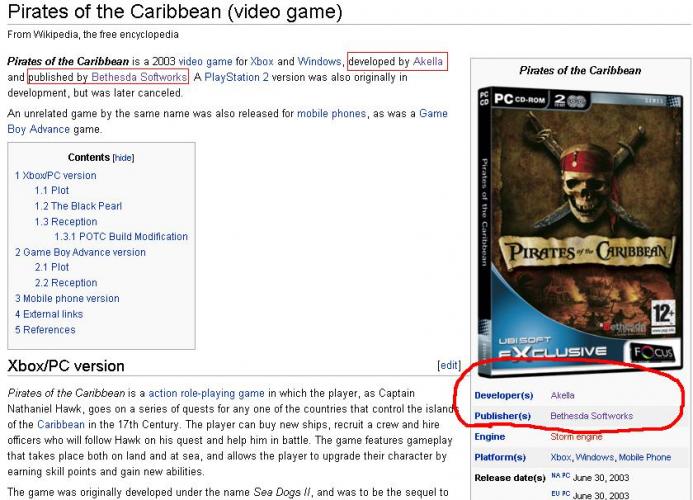Viewport: 693px width, 500px height.
Task: Open Akella link in infobox Developer row
Action: point(563,395)
